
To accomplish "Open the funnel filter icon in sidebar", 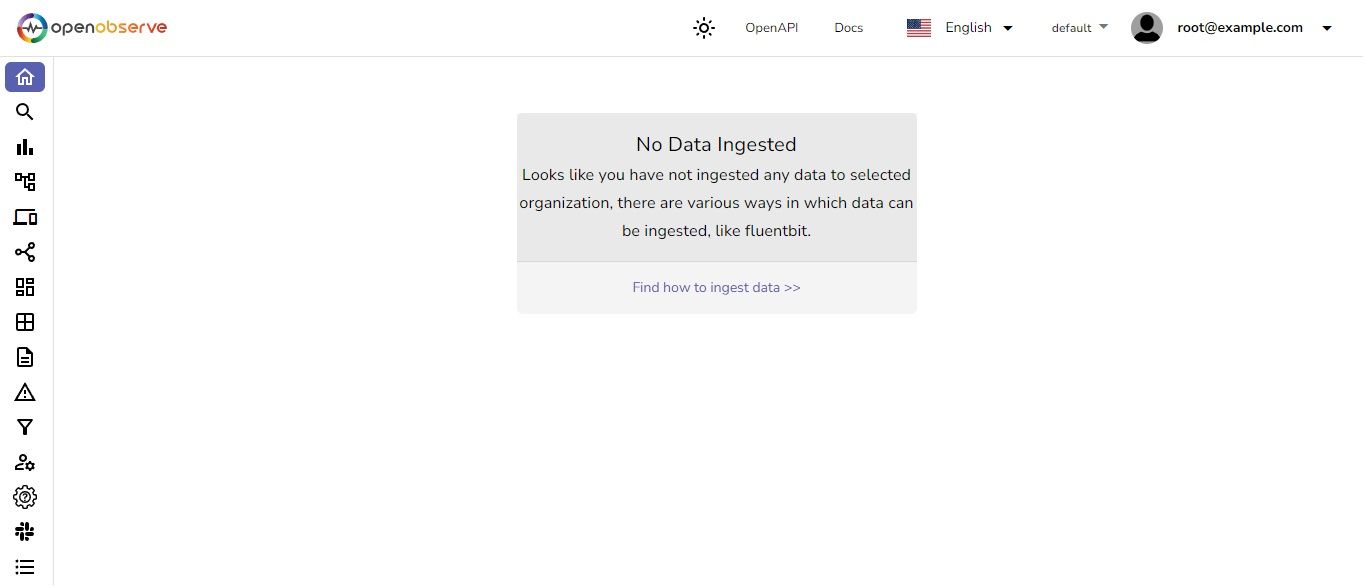I will tap(25, 427).
